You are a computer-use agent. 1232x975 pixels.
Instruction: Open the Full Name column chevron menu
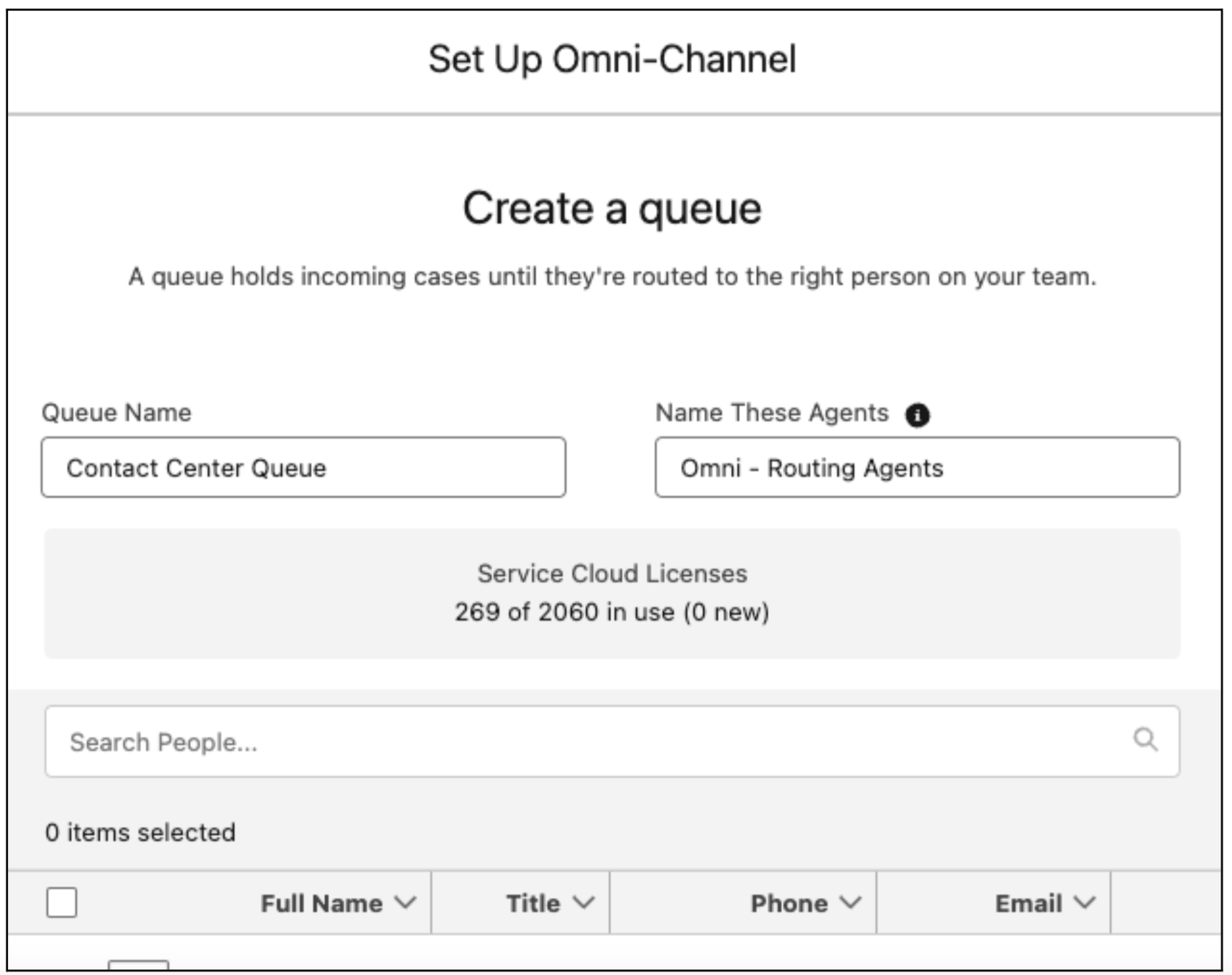(x=406, y=902)
